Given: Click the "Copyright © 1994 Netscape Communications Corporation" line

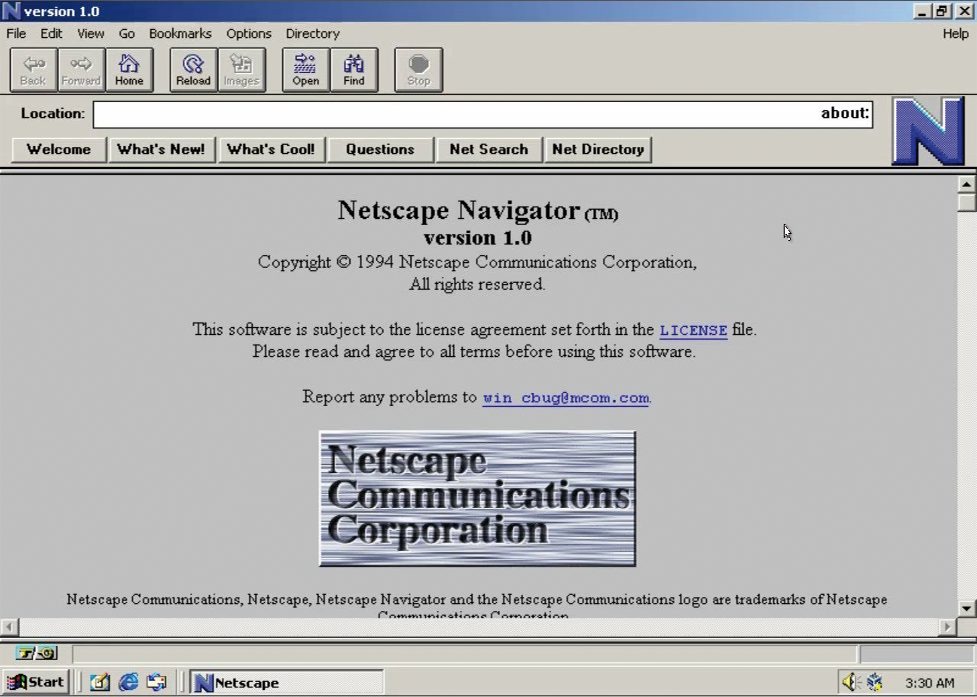Looking at the screenshot, I should tap(477, 262).
